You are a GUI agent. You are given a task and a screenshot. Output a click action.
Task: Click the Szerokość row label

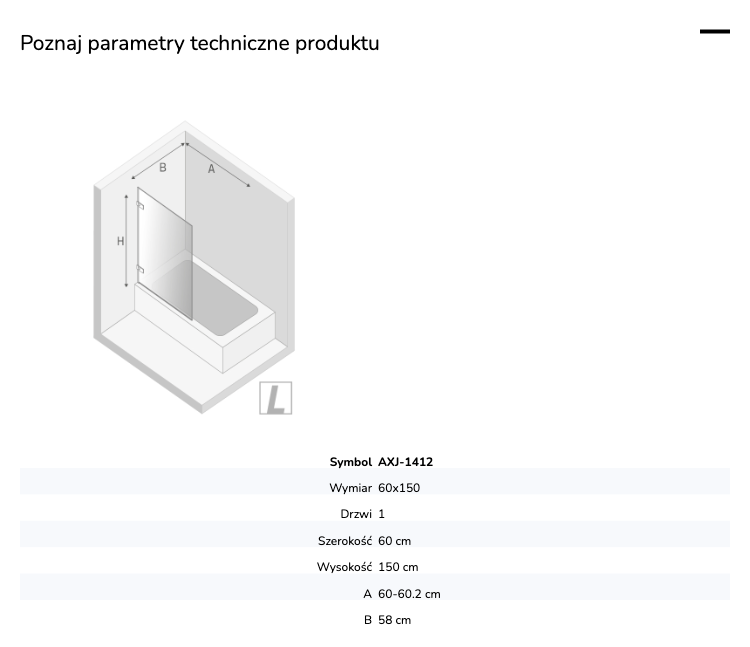(345, 541)
